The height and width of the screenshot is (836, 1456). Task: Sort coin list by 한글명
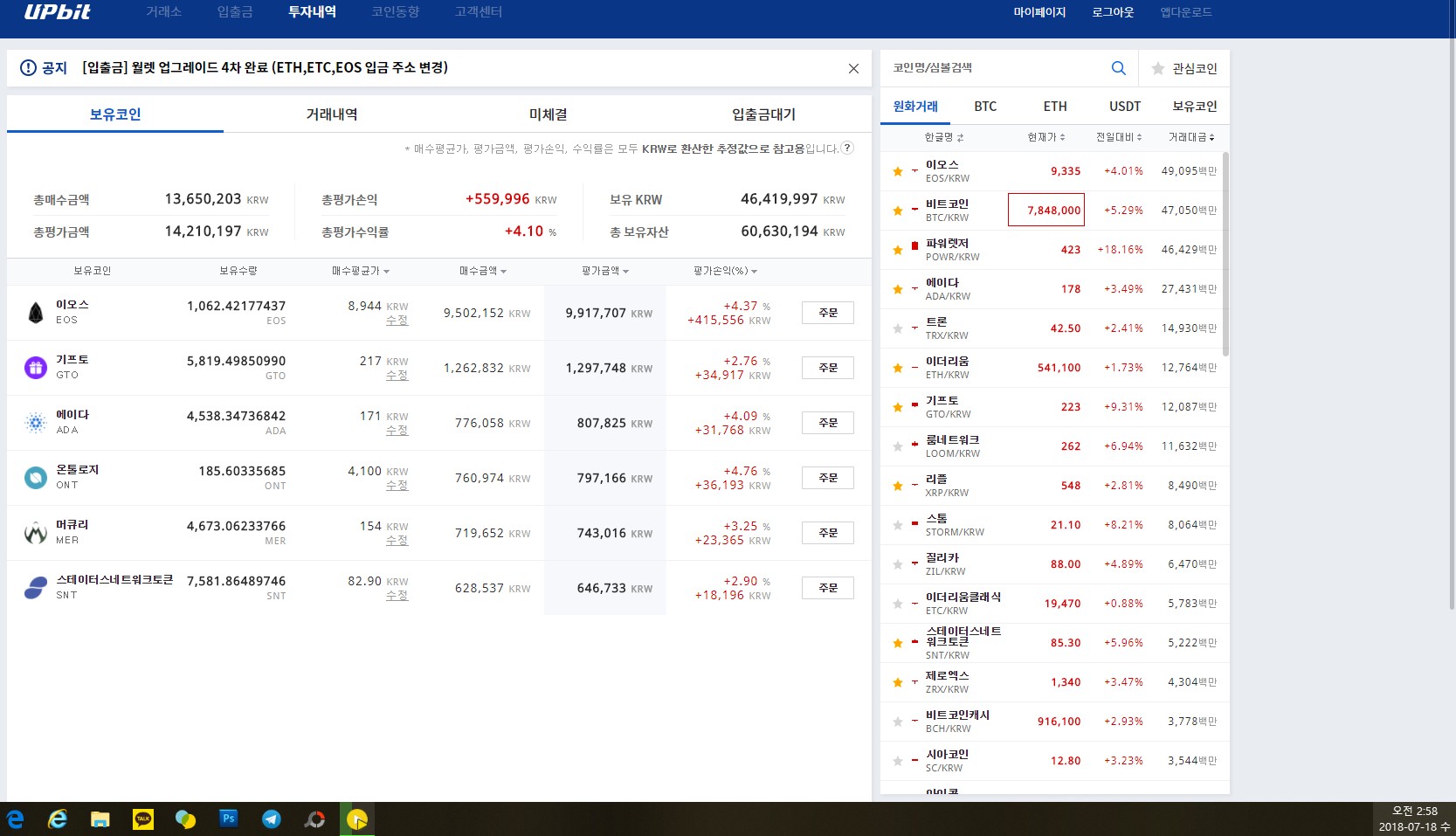click(x=944, y=137)
